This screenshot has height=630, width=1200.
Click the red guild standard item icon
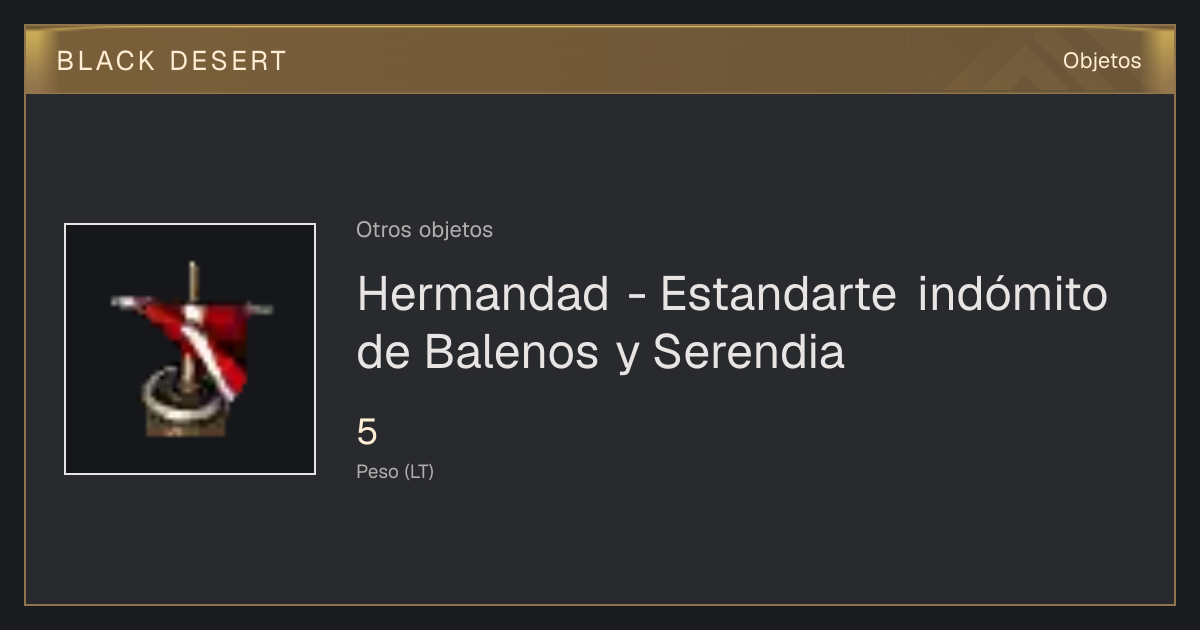click(x=190, y=349)
